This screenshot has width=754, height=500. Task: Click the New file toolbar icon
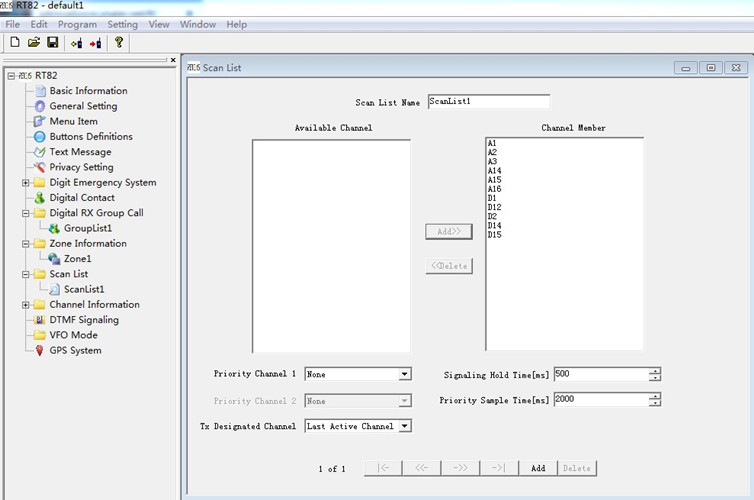click(14, 43)
